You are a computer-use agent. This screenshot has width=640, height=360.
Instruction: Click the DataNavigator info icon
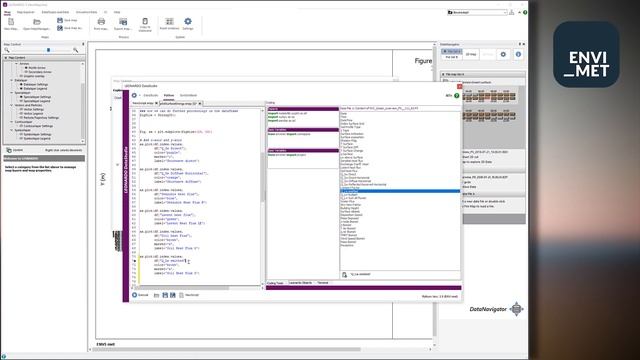[518, 54]
